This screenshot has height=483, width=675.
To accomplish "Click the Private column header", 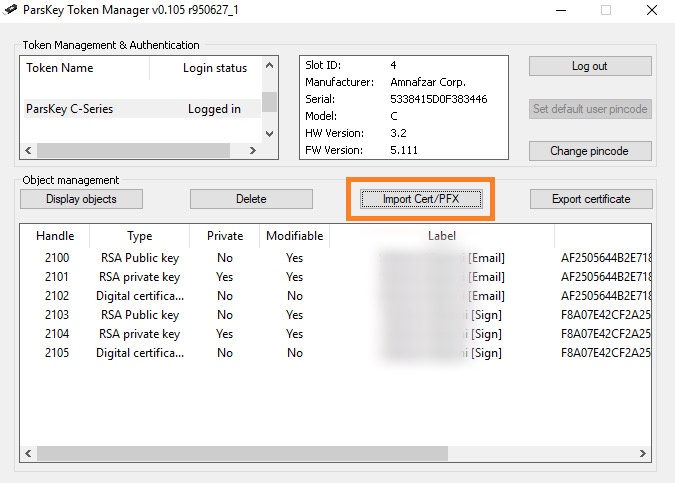I will [225, 236].
